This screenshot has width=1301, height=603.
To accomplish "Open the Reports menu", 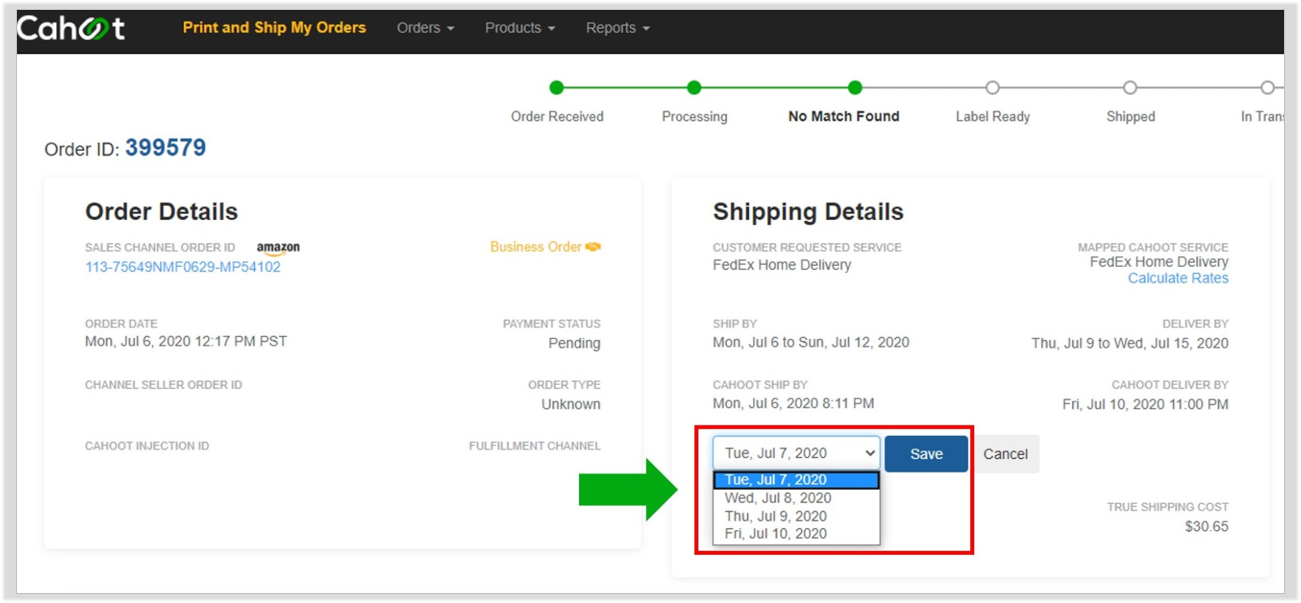I will (x=618, y=28).
